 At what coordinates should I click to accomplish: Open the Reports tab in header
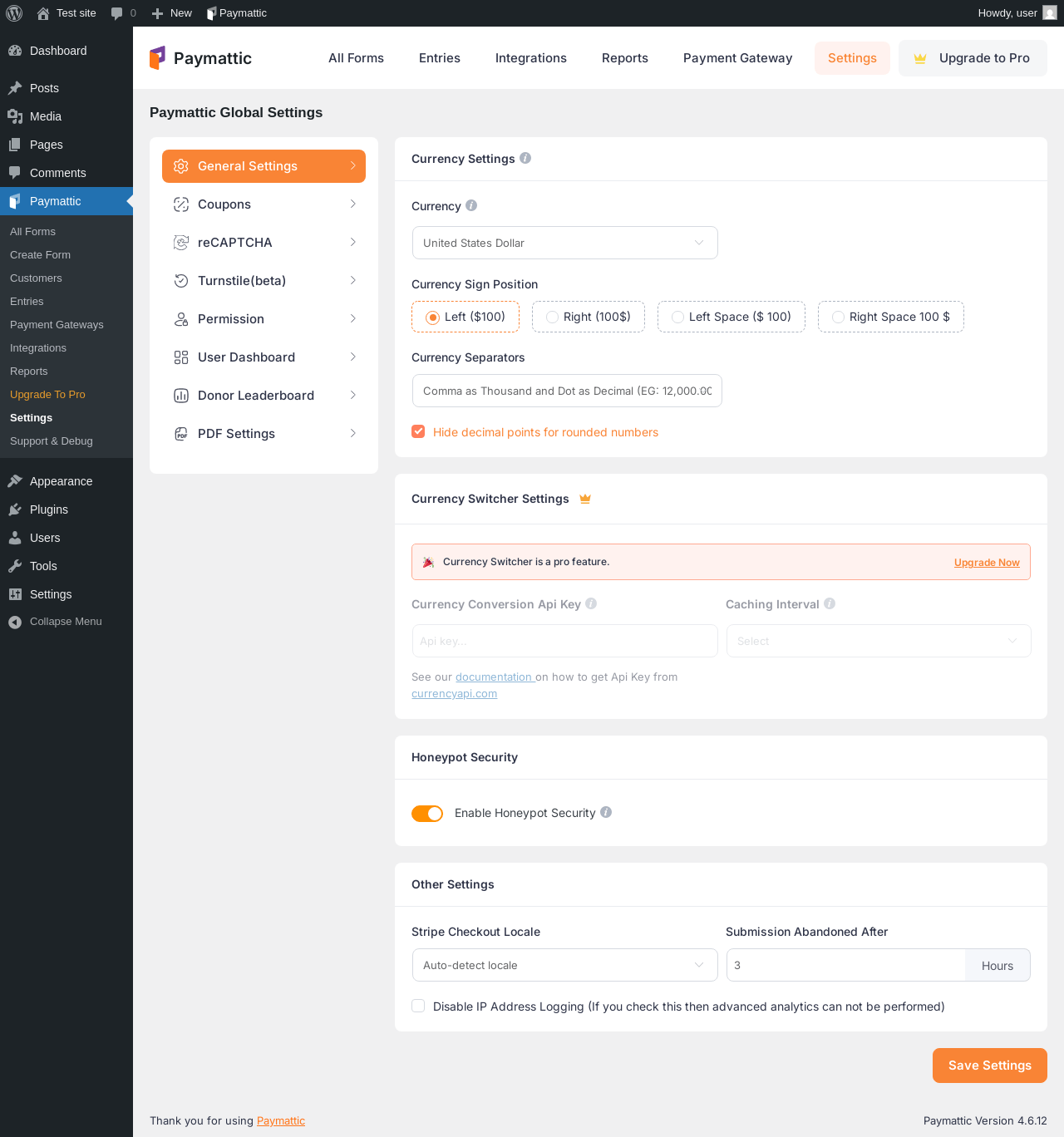click(x=625, y=58)
